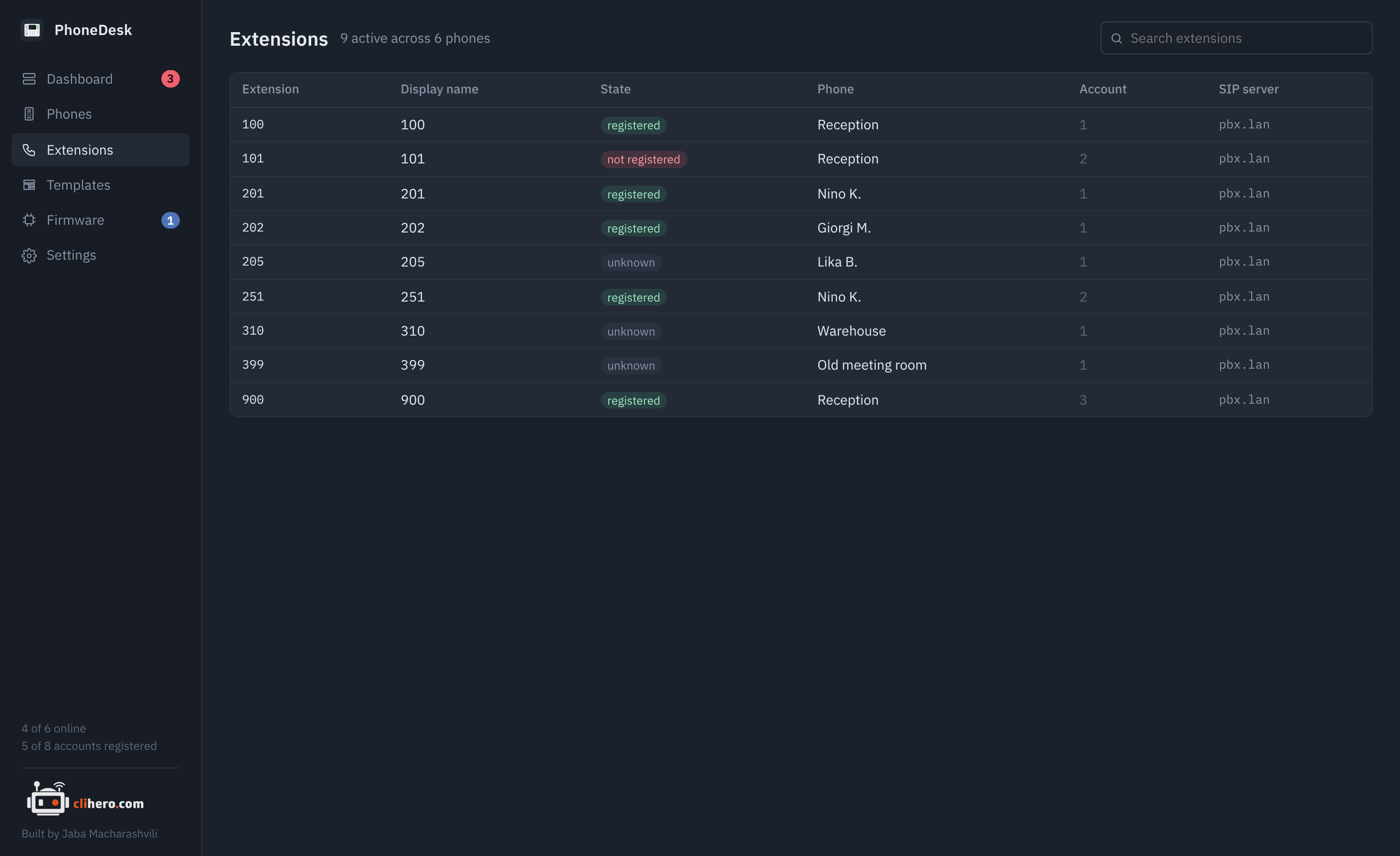
Task: Select extension 900 in the Extension column
Action: tap(253, 400)
